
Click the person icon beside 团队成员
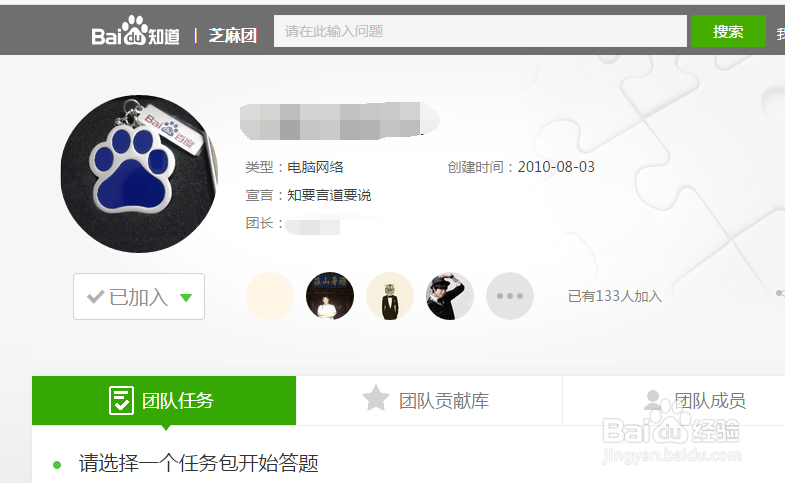[x=652, y=400]
